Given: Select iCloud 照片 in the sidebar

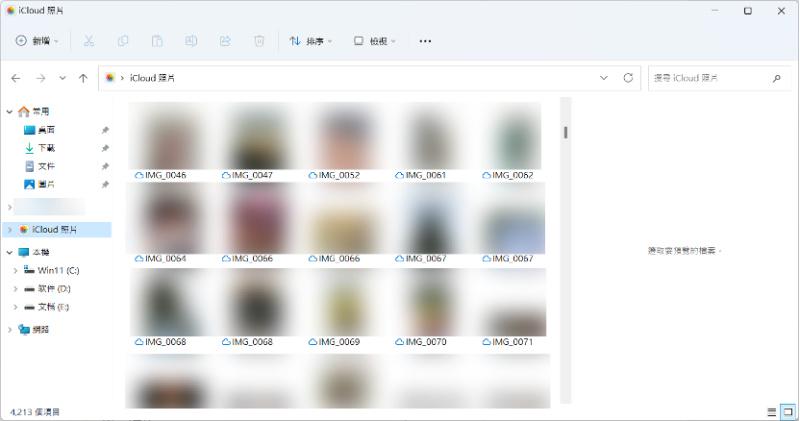Looking at the screenshot, I should (x=57, y=230).
